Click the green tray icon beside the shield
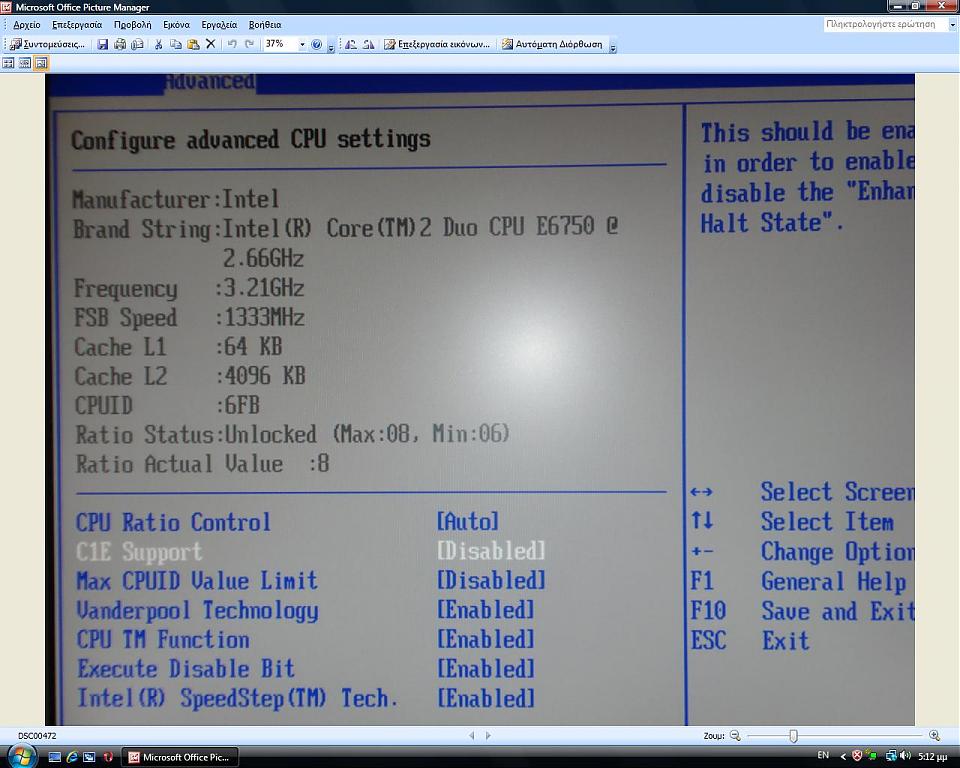Screen dimensions: 960x768 coord(871,756)
